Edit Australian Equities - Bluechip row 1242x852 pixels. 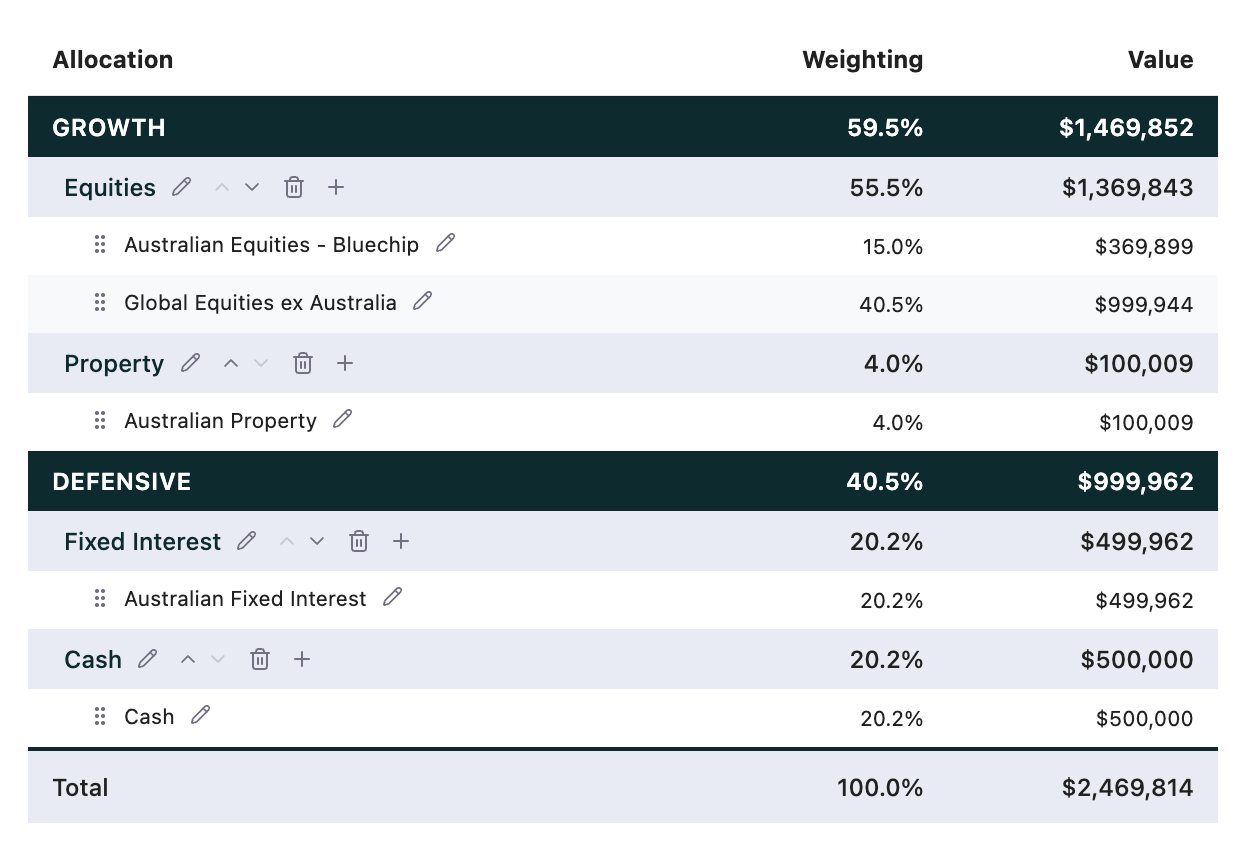(x=445, y=243)
